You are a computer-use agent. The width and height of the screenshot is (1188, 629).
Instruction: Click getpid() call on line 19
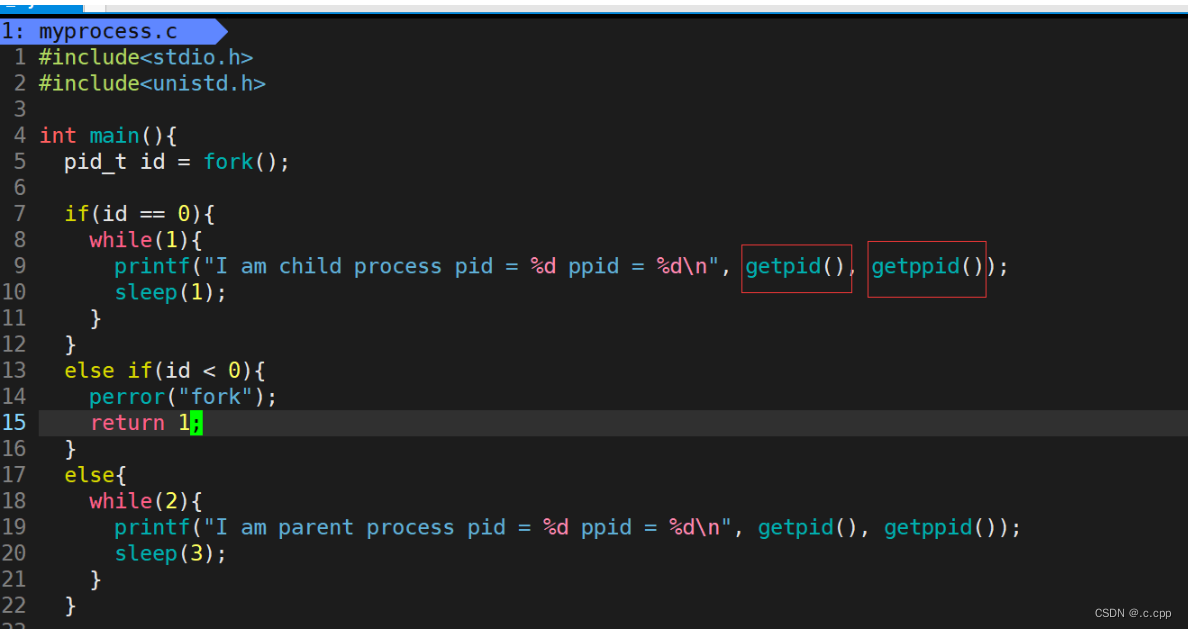point(807,527)
